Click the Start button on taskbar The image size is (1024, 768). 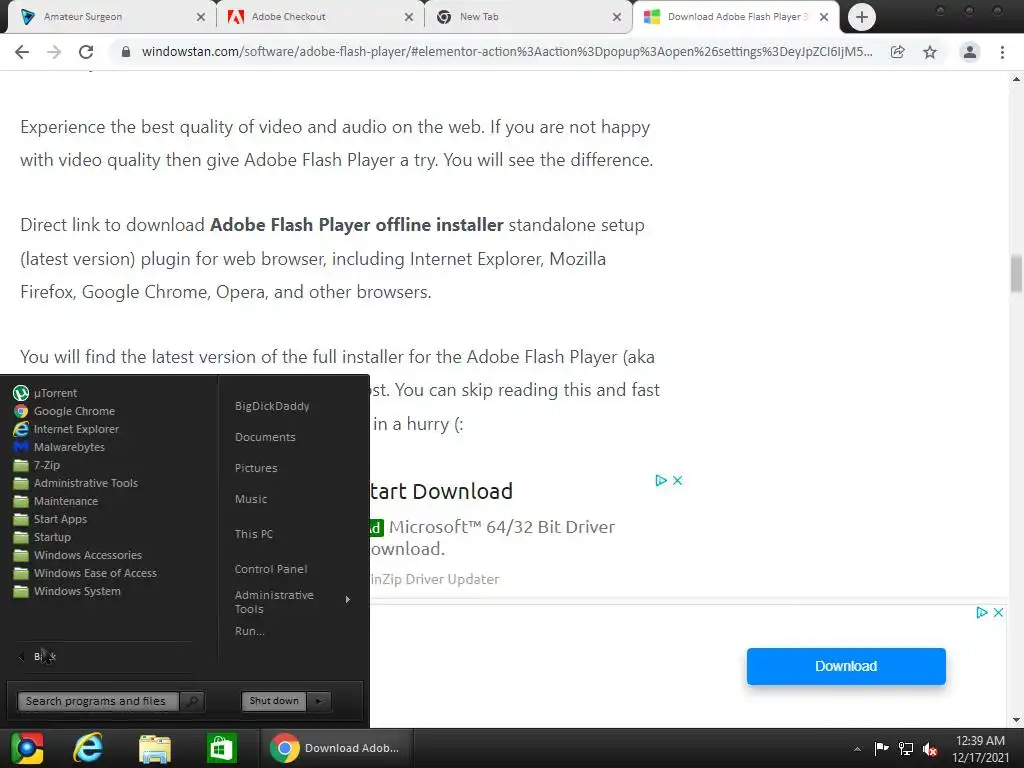pos(27,748)
